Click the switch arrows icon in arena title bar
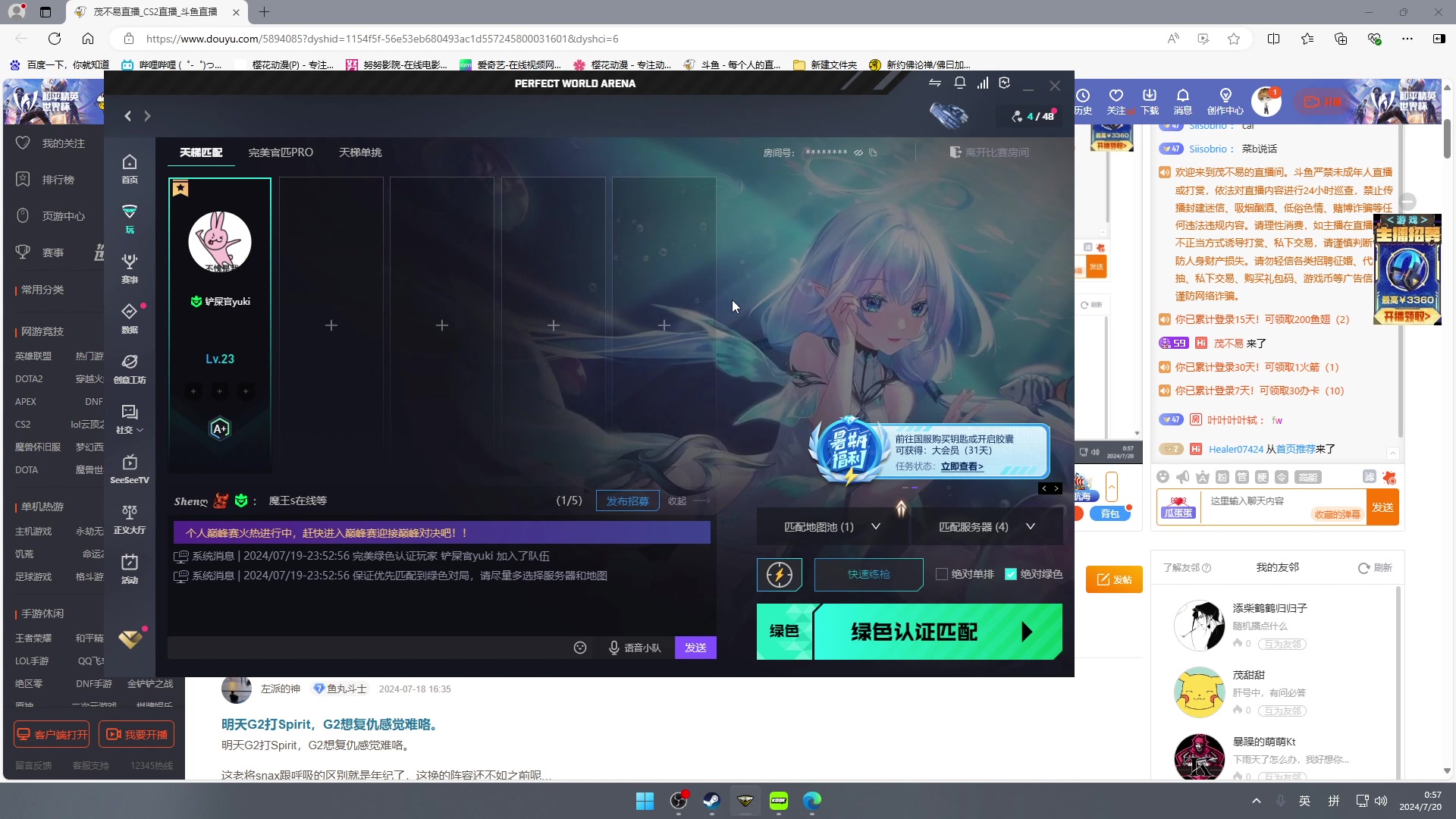The height and width of the screenshot is (819, 1456). [x=935, y=83]
